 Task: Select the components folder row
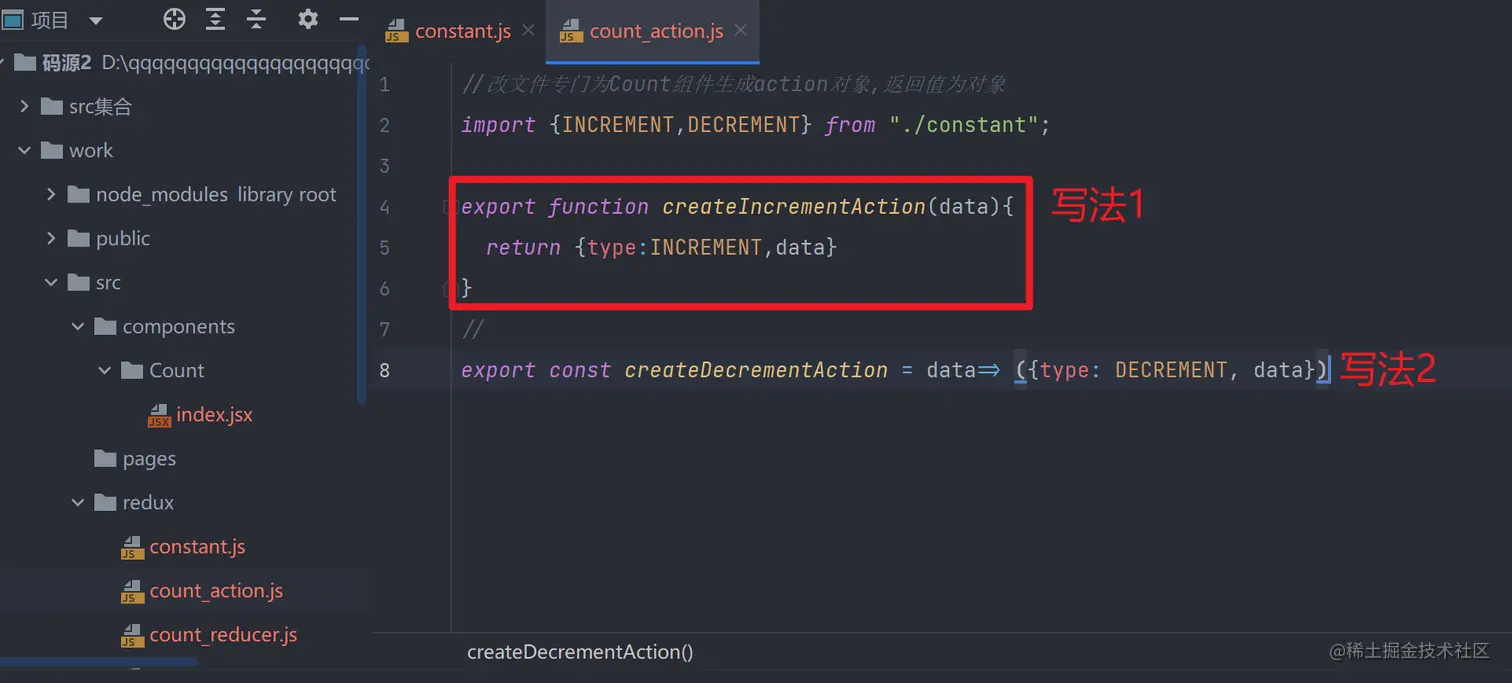tap(185, 326)
